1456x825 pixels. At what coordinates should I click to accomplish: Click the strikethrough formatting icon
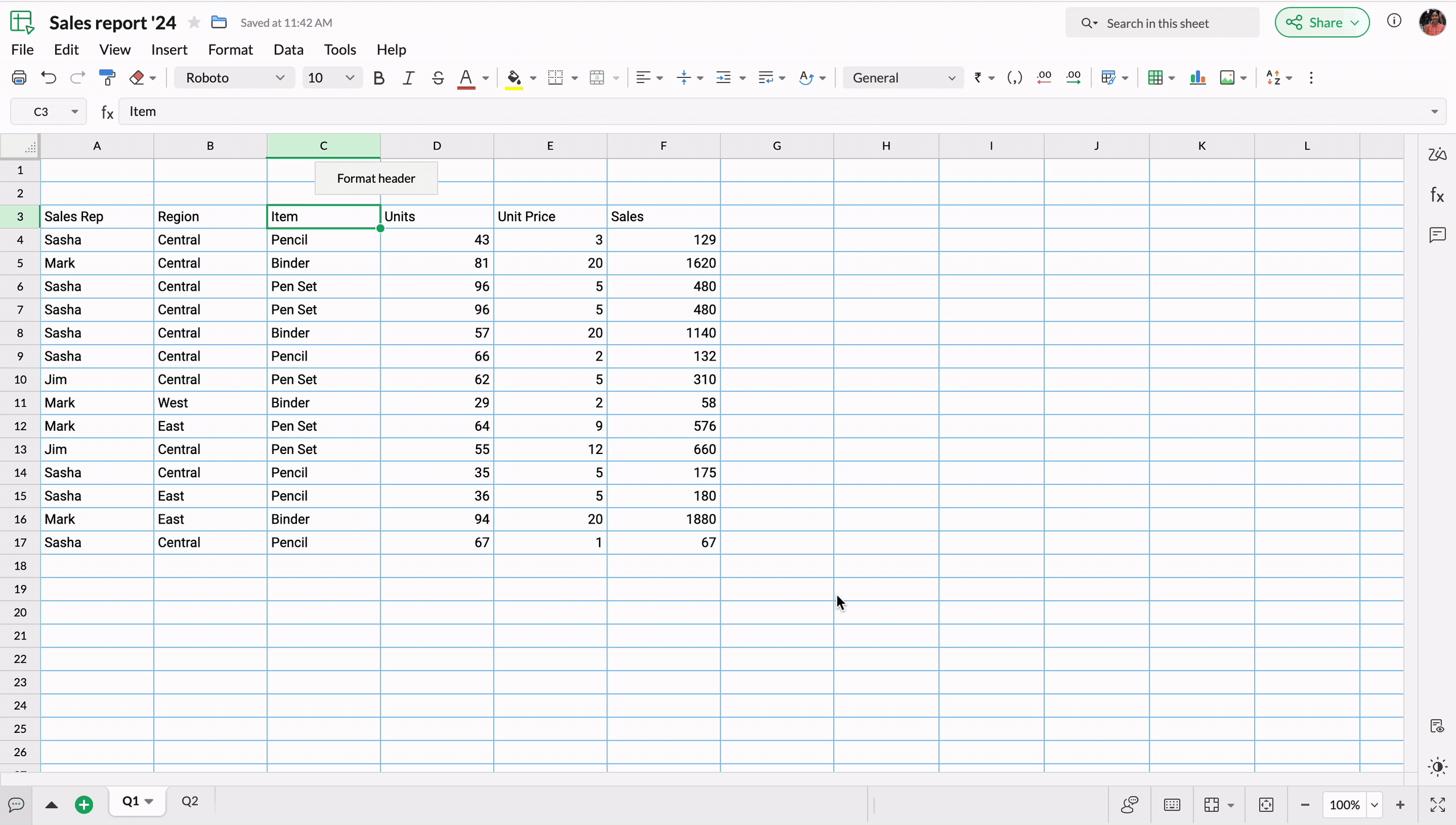pyautogui.click(x=437, y=78)
